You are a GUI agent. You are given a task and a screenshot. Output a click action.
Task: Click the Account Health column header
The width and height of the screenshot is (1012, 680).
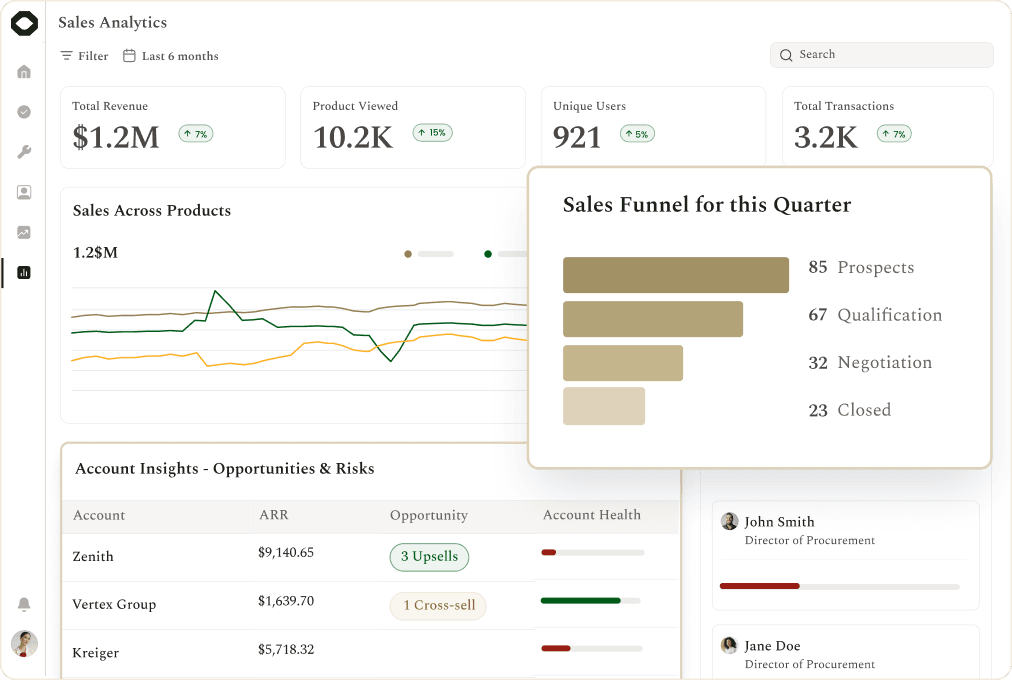point(592,515)
